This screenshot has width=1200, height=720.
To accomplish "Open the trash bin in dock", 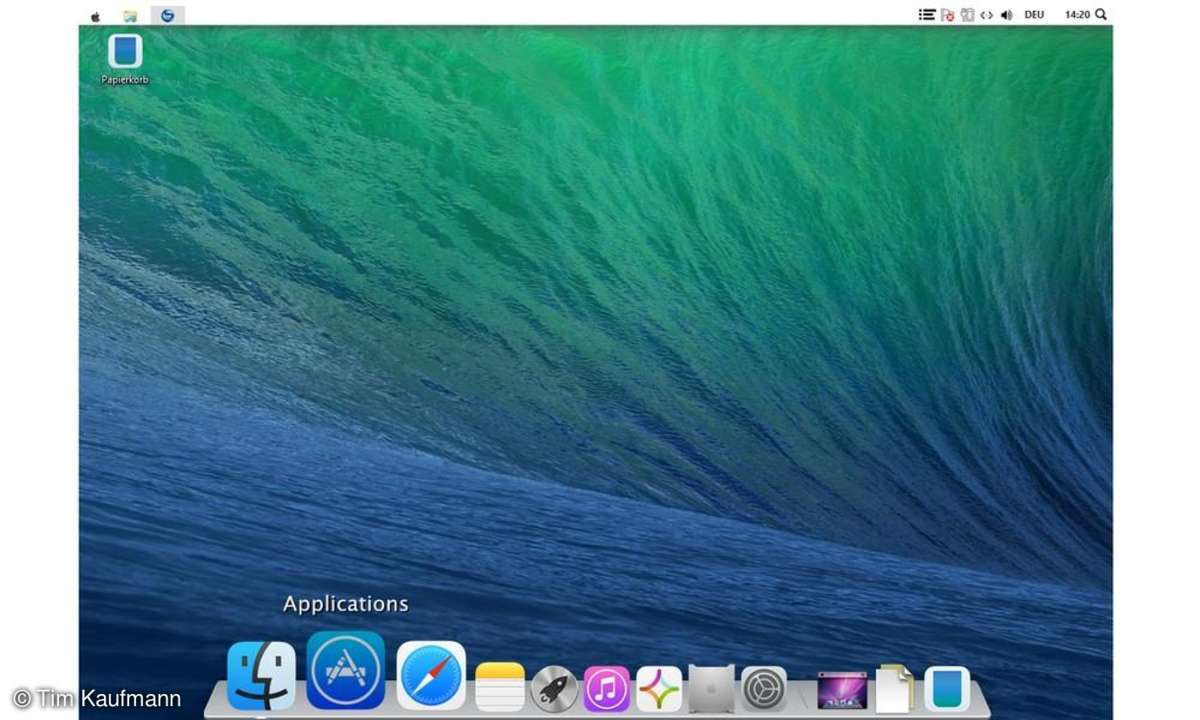I will 947,688.
